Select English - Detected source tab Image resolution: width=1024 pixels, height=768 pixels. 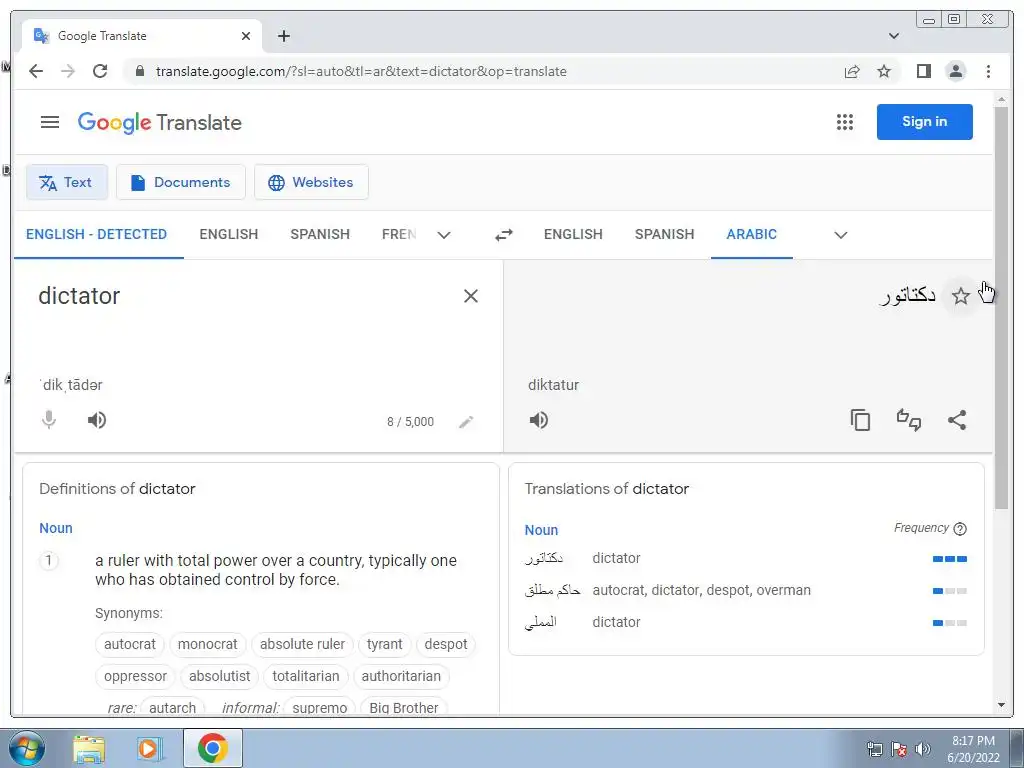(x=97, y=234)
